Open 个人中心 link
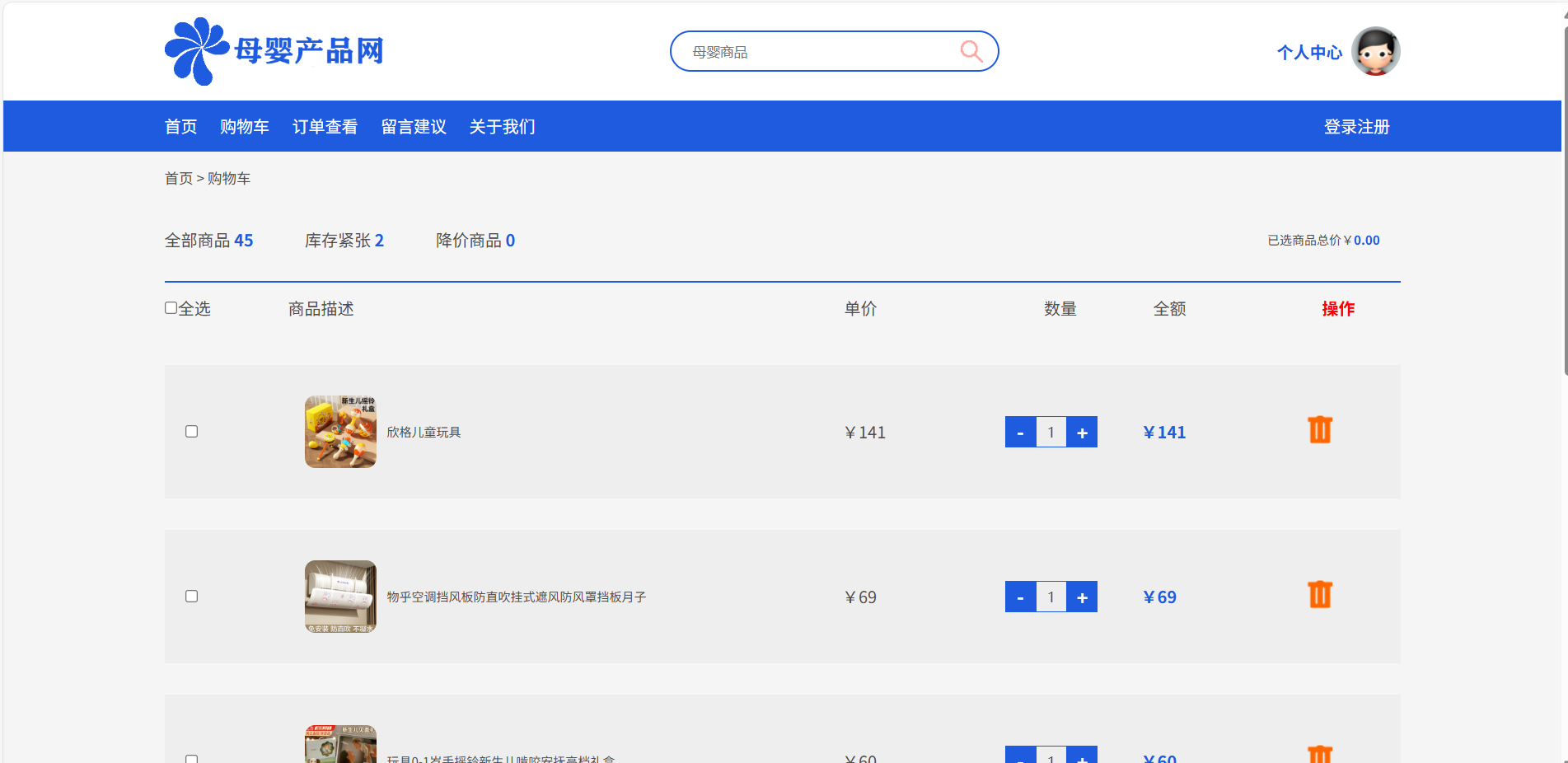 (x=1308, y=53)
